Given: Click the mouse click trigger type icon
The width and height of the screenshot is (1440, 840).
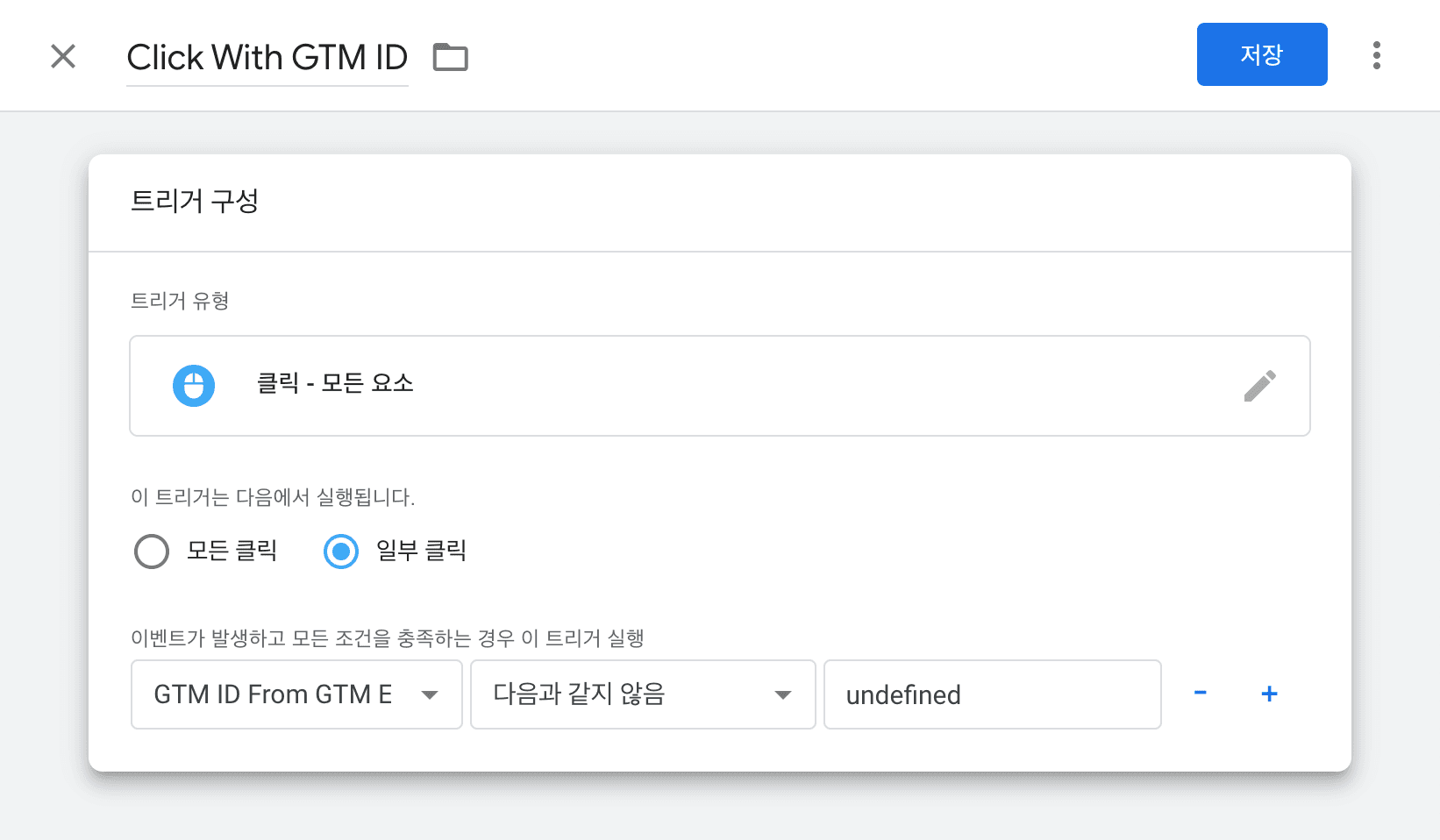Looking at the screenshot, I should [x=194, y=386].
